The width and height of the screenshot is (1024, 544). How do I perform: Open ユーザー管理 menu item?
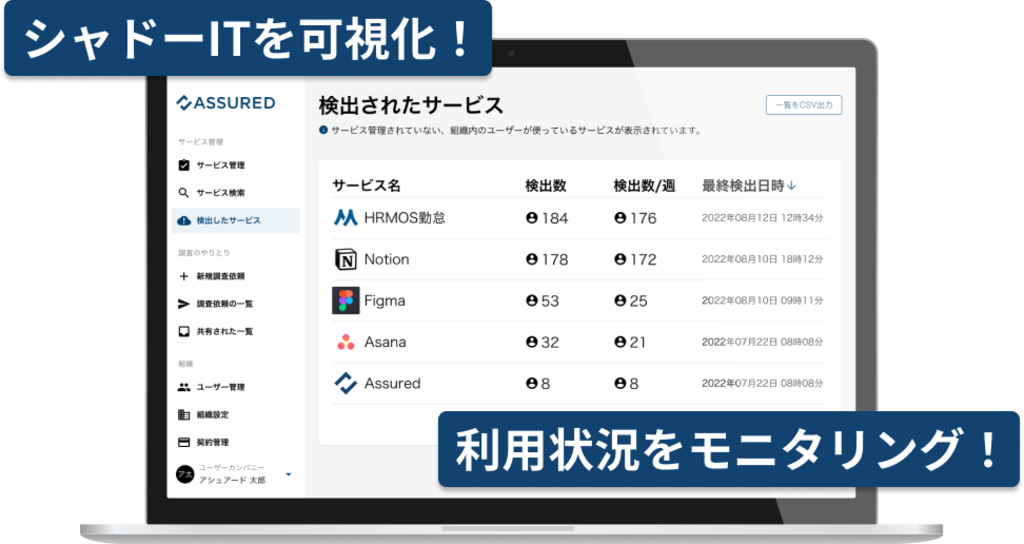[236, 387]
